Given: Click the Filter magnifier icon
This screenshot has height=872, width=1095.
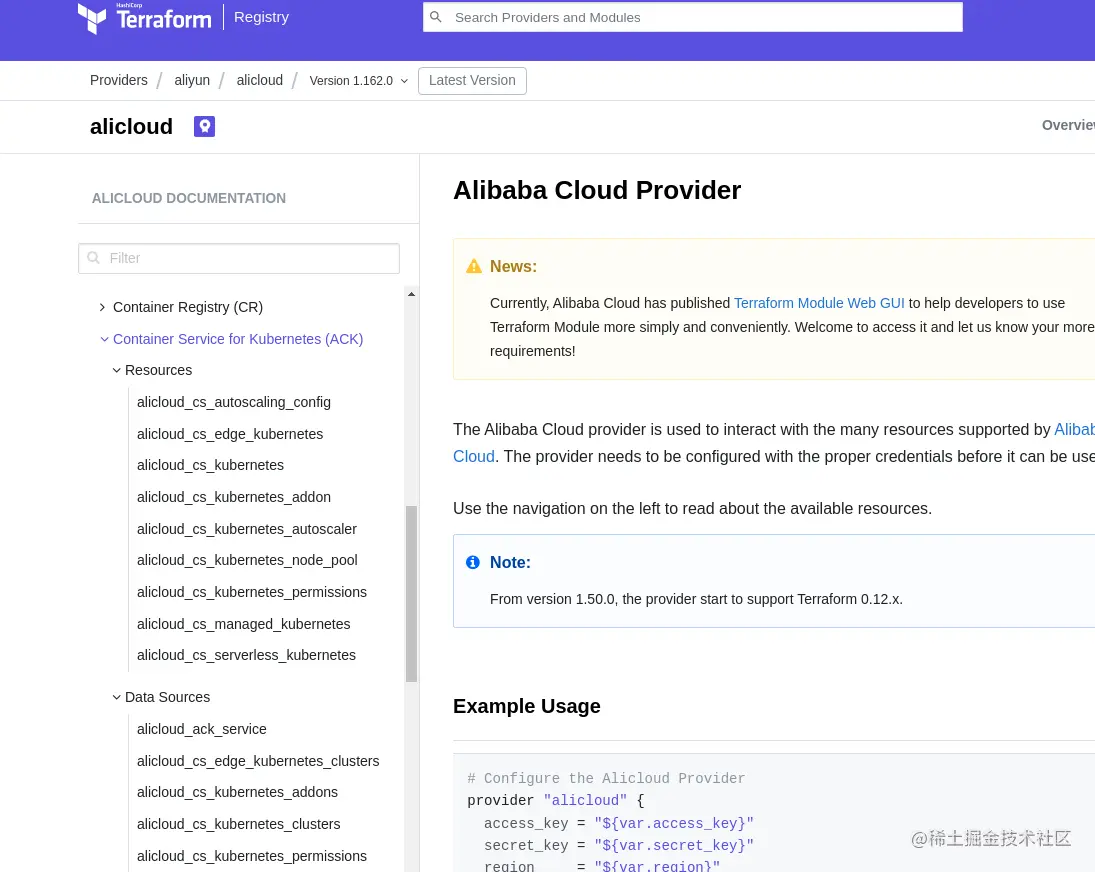Looking at the screenshot, I should point(94,258).
